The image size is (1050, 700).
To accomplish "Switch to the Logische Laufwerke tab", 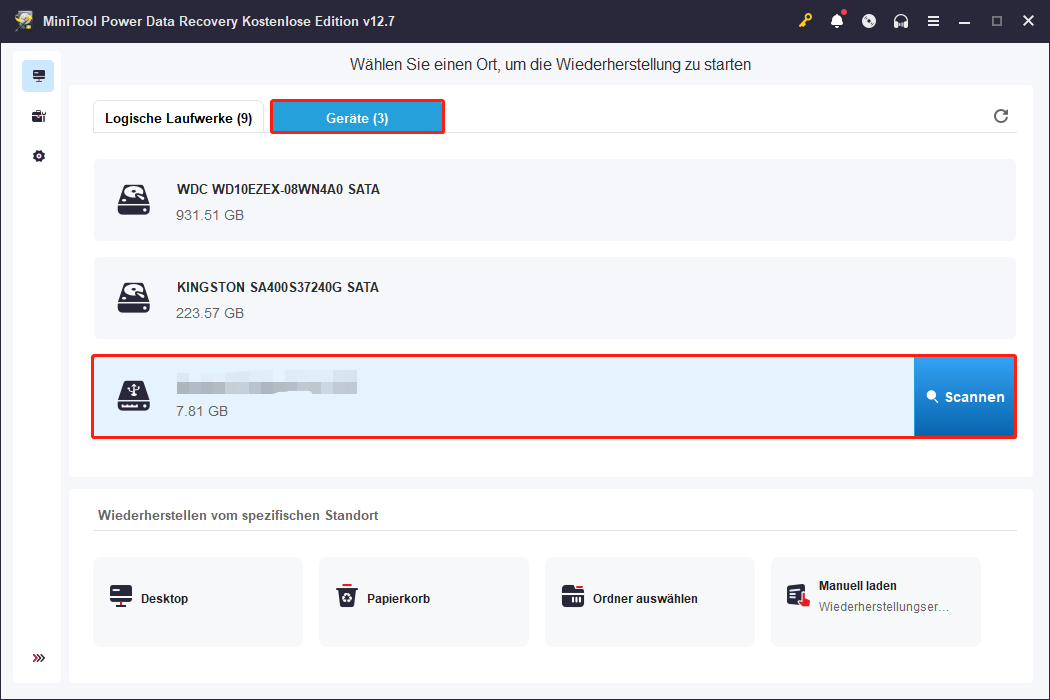I will (x=178, y=117).
